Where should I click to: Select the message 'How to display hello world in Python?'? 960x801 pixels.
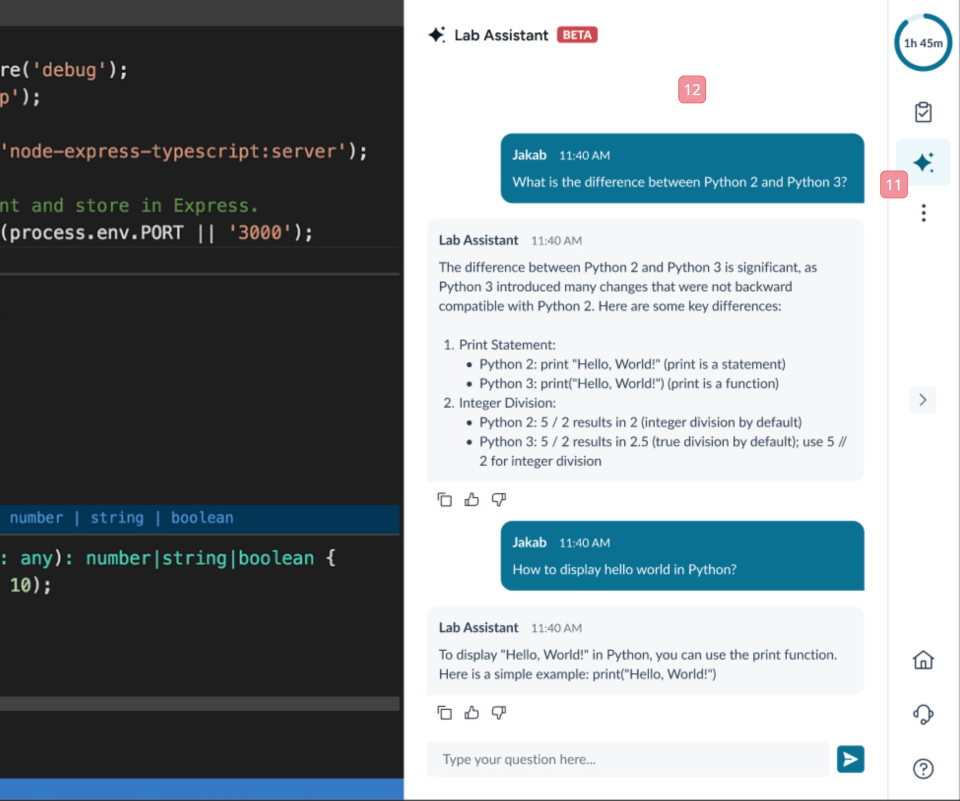624,570
